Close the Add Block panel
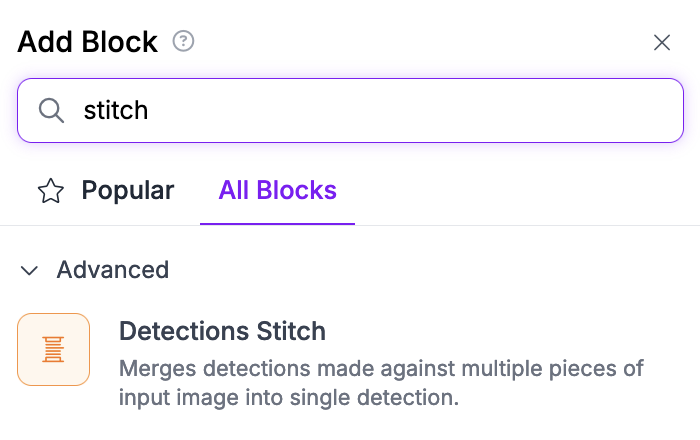The width and height of the screenshot is (700, 440). 662,43
